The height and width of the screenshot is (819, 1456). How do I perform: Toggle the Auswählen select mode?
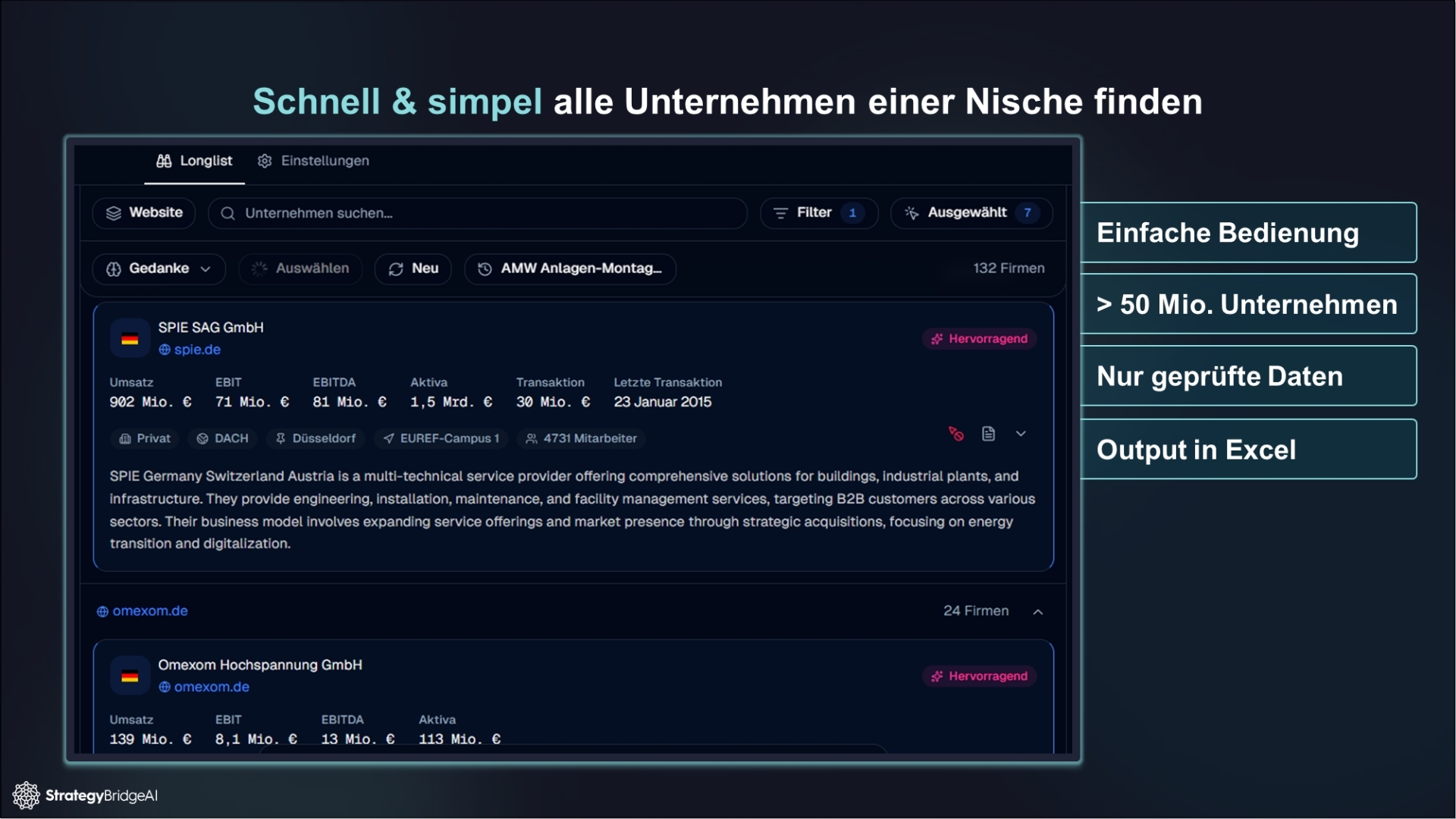tap(301, 268)
